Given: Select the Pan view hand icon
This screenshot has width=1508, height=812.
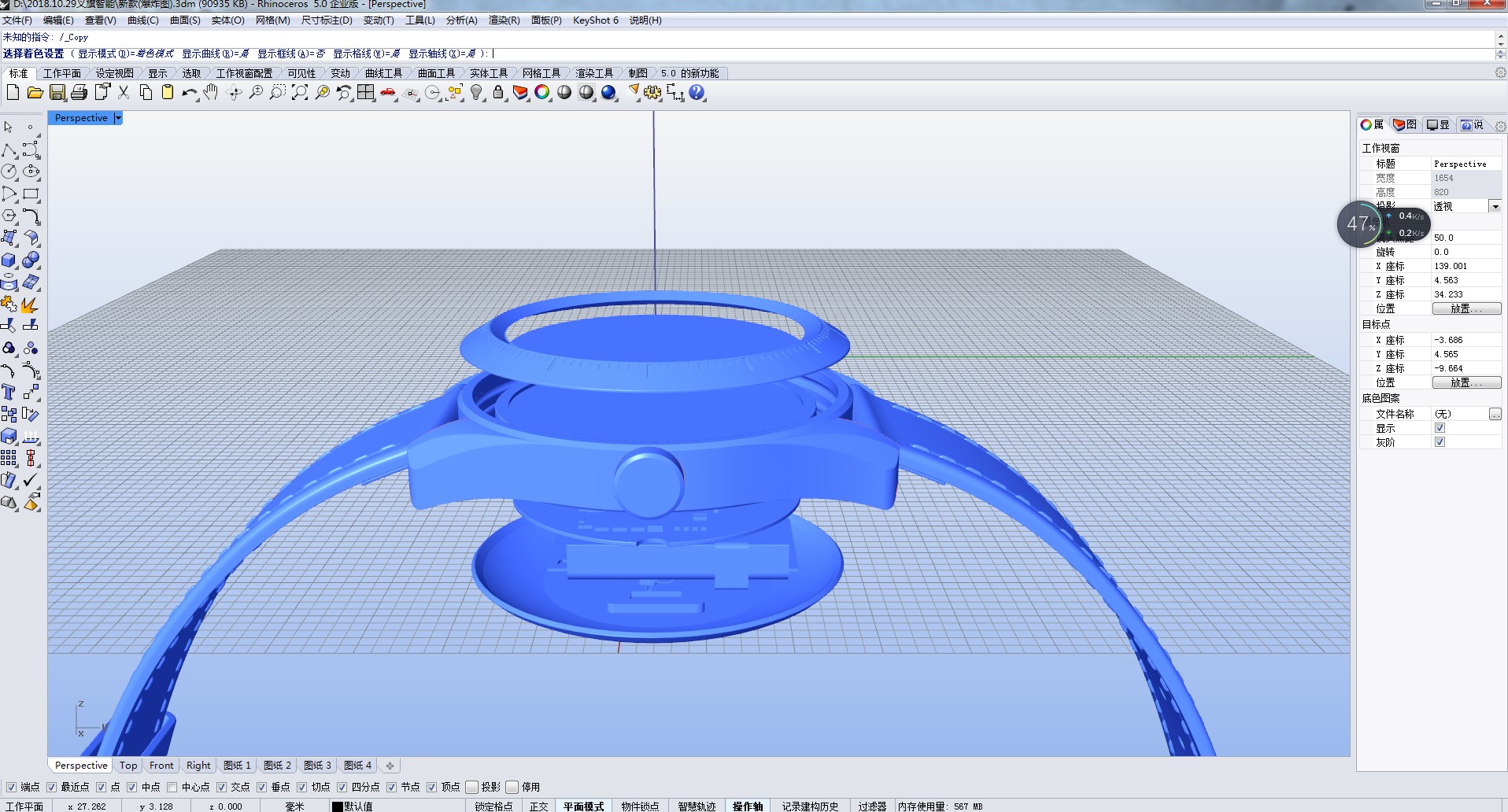Looking at the screenshot, I should (209, 92).
